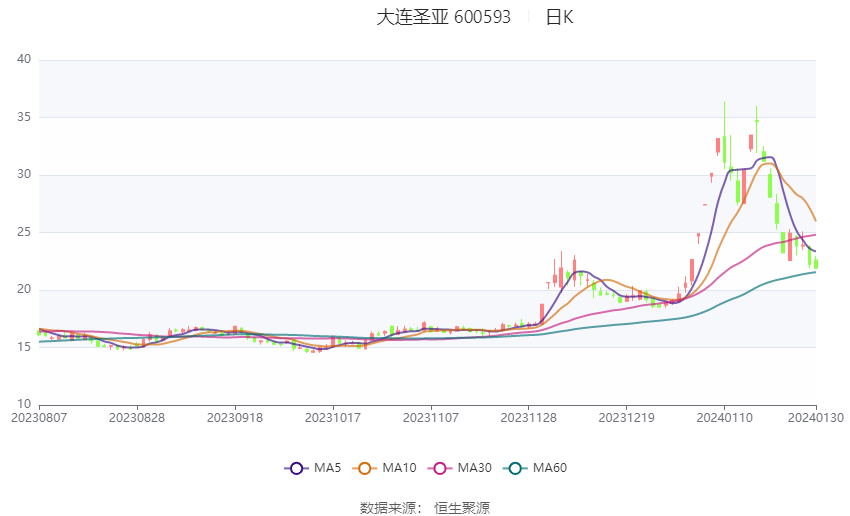Image resolution: width=850 pixels, height=516 pixels.
Task: Click the data source text 数据来源：恒生聚源
Action: (425, 508)
